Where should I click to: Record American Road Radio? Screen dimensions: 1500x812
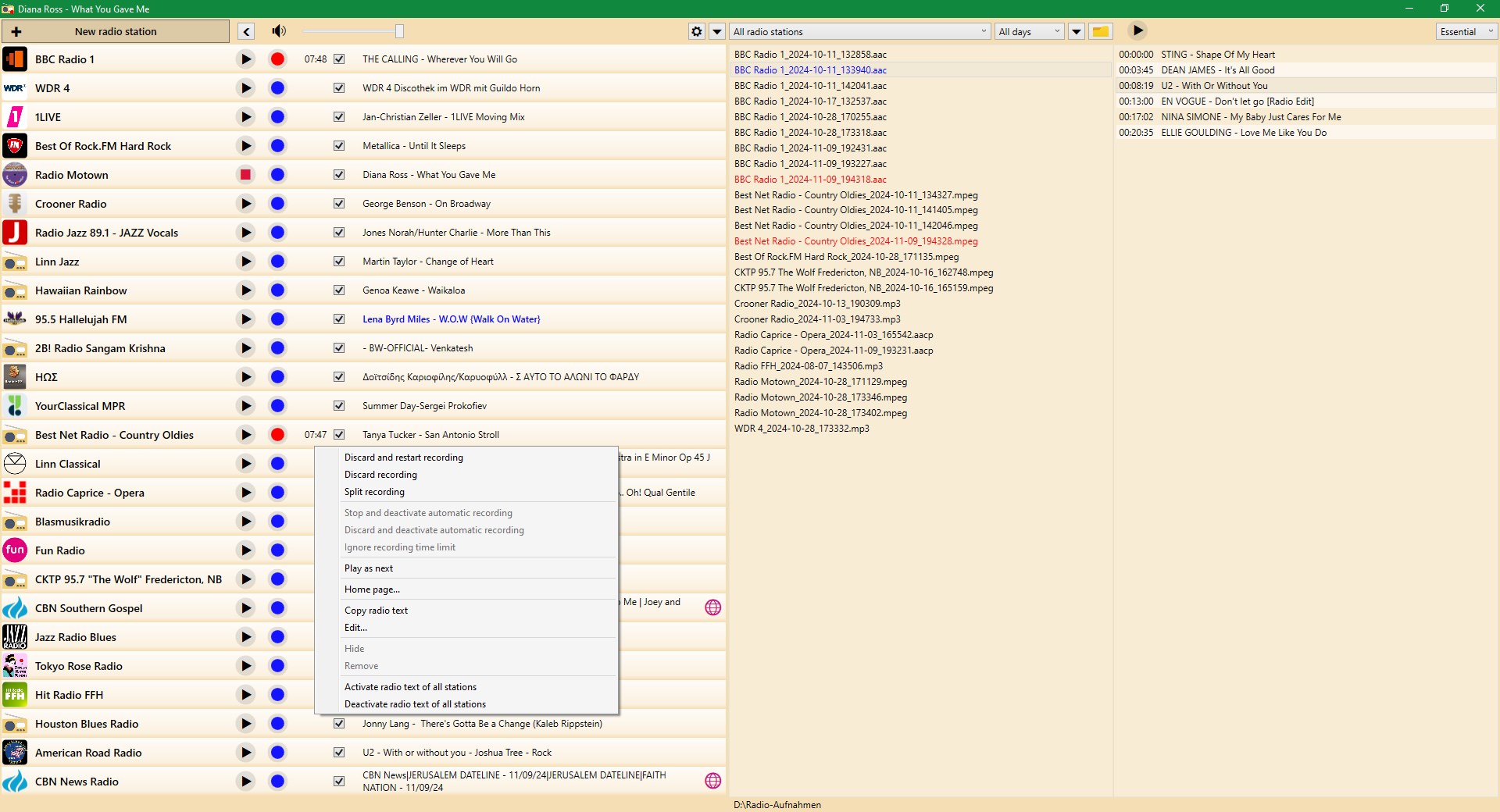coord(277,753)
